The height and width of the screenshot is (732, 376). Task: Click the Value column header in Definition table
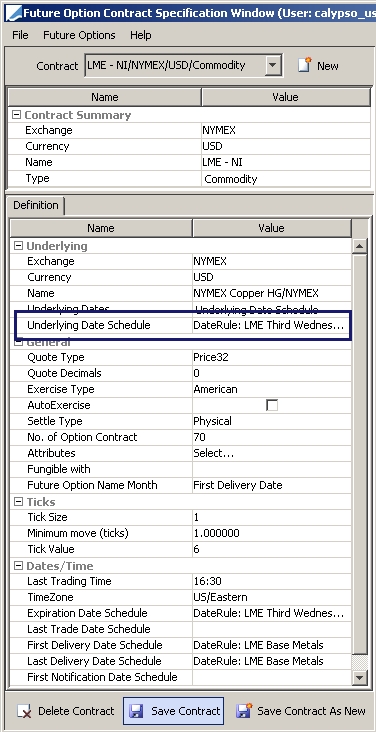271,228
